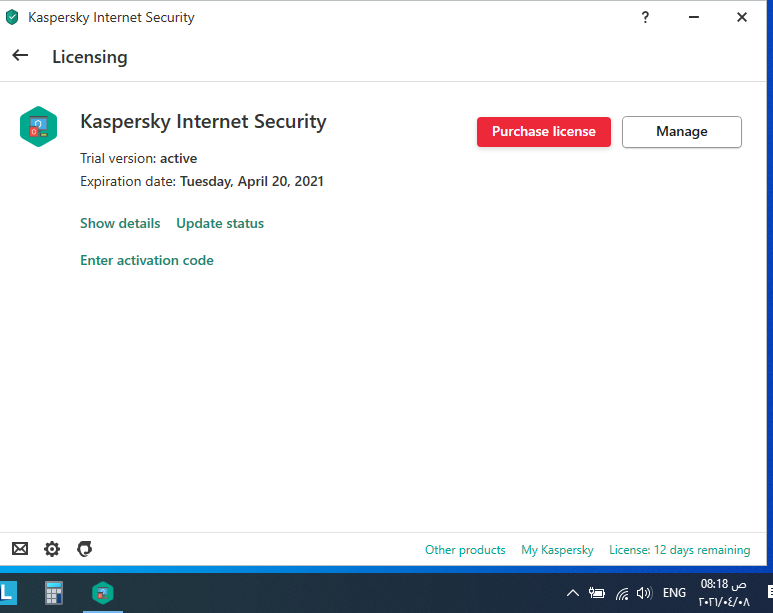The width and height of the screenshot is (773, 613).
Task: Minimize the Kaspersky window
Action: (x=694, y=17)
